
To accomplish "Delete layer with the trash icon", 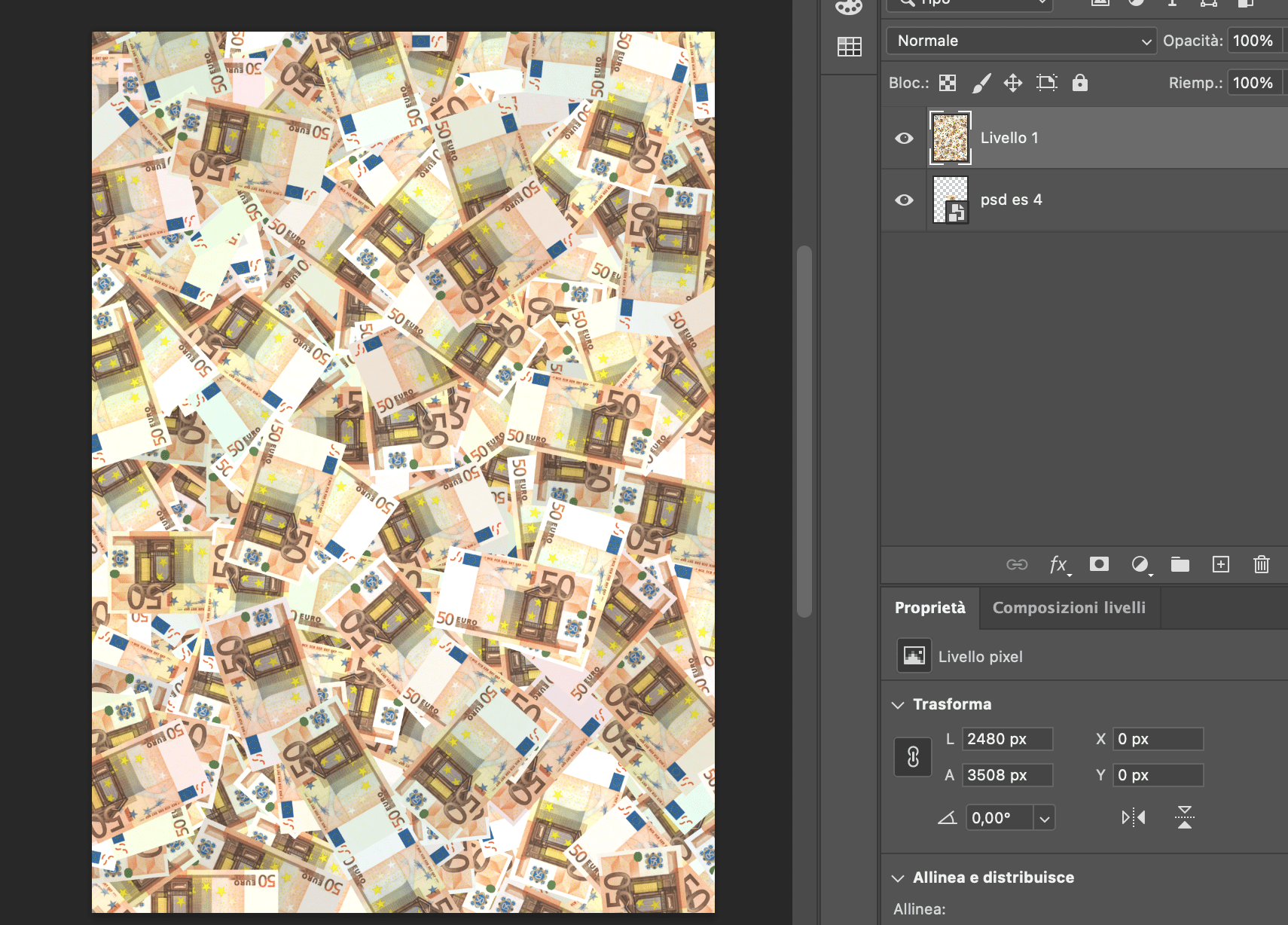I will [x=1262, y=564].
